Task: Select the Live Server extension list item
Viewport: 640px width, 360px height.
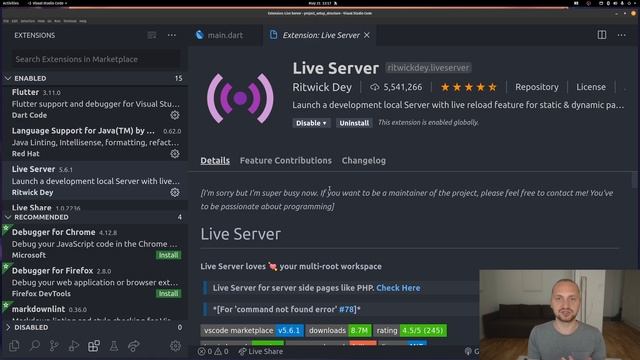Action: pyautogui.click(x=95, y=180)
